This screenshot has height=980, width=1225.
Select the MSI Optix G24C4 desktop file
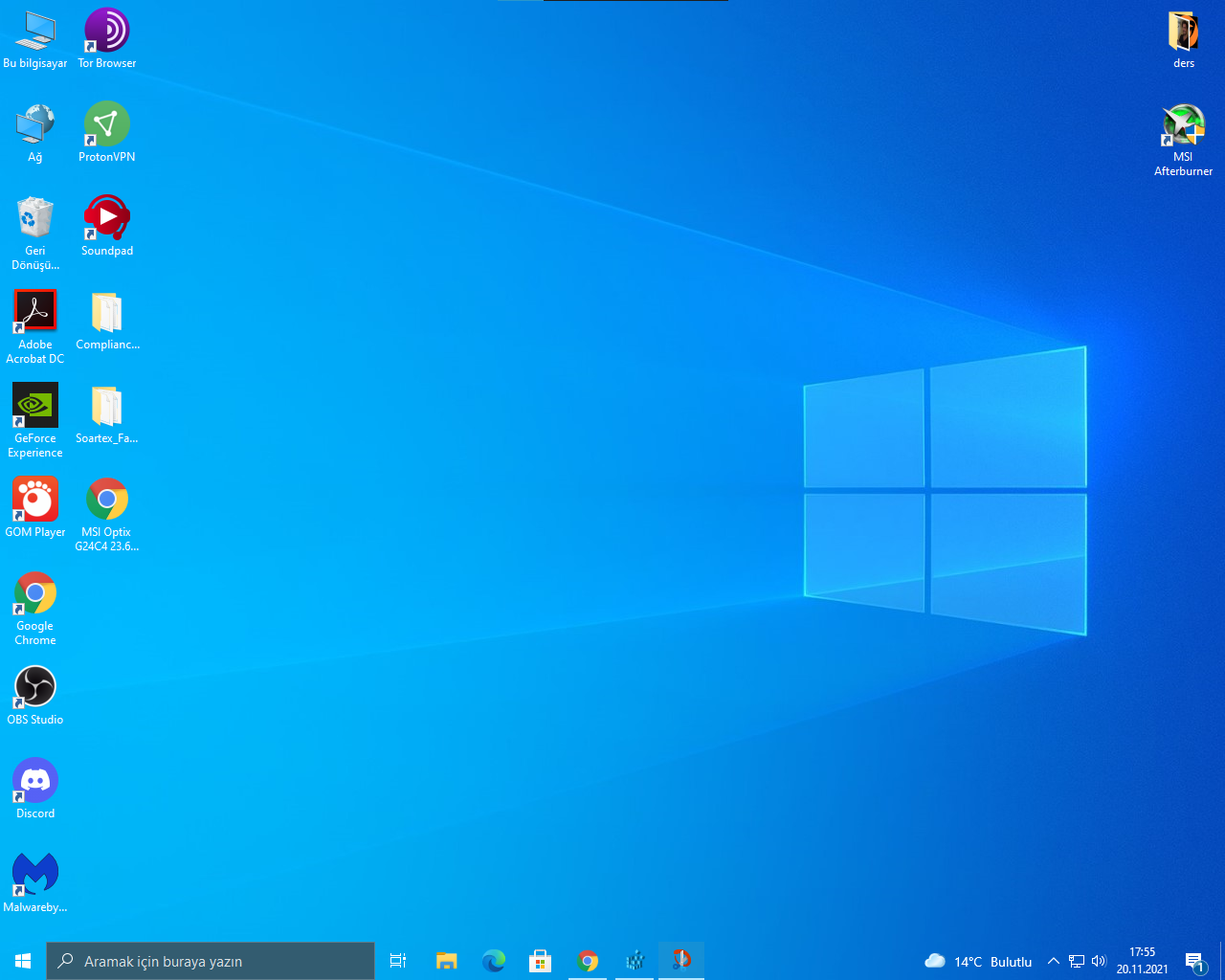click(x=107, y=515)
